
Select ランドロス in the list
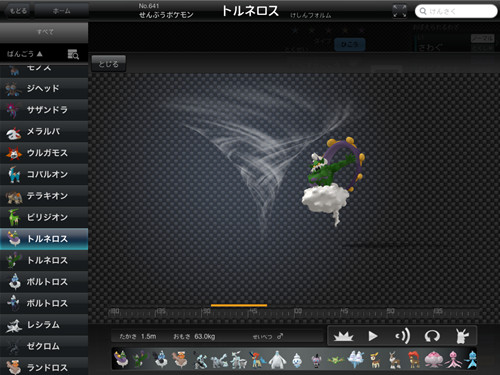click(44, 367)
